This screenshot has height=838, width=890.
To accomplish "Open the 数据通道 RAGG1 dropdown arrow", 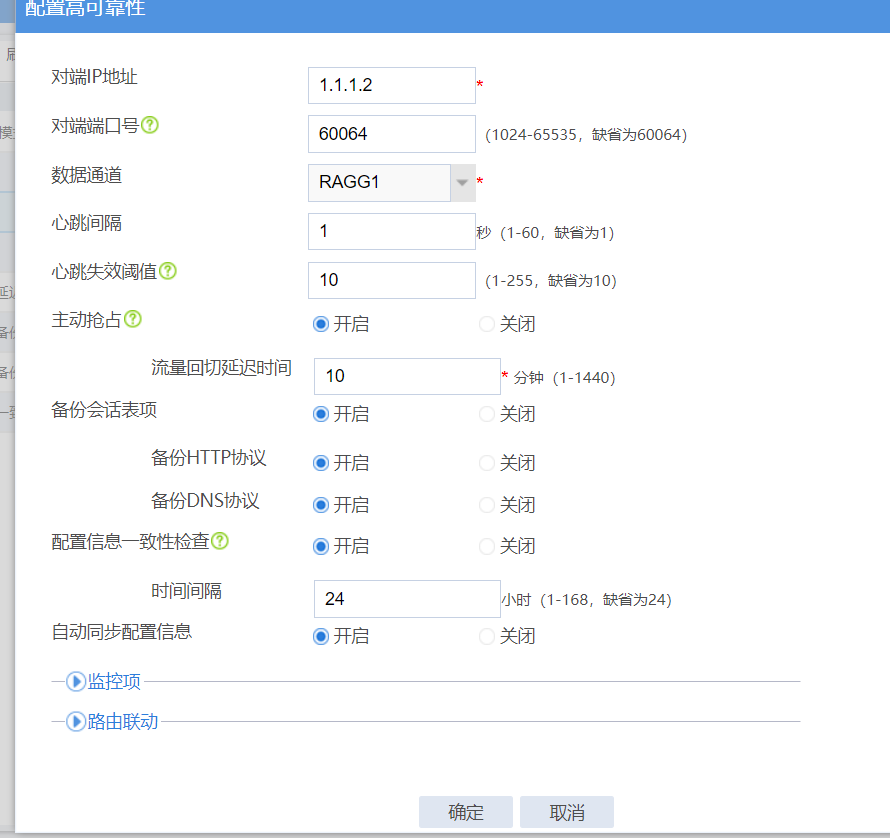I will (x=463, y=183).
